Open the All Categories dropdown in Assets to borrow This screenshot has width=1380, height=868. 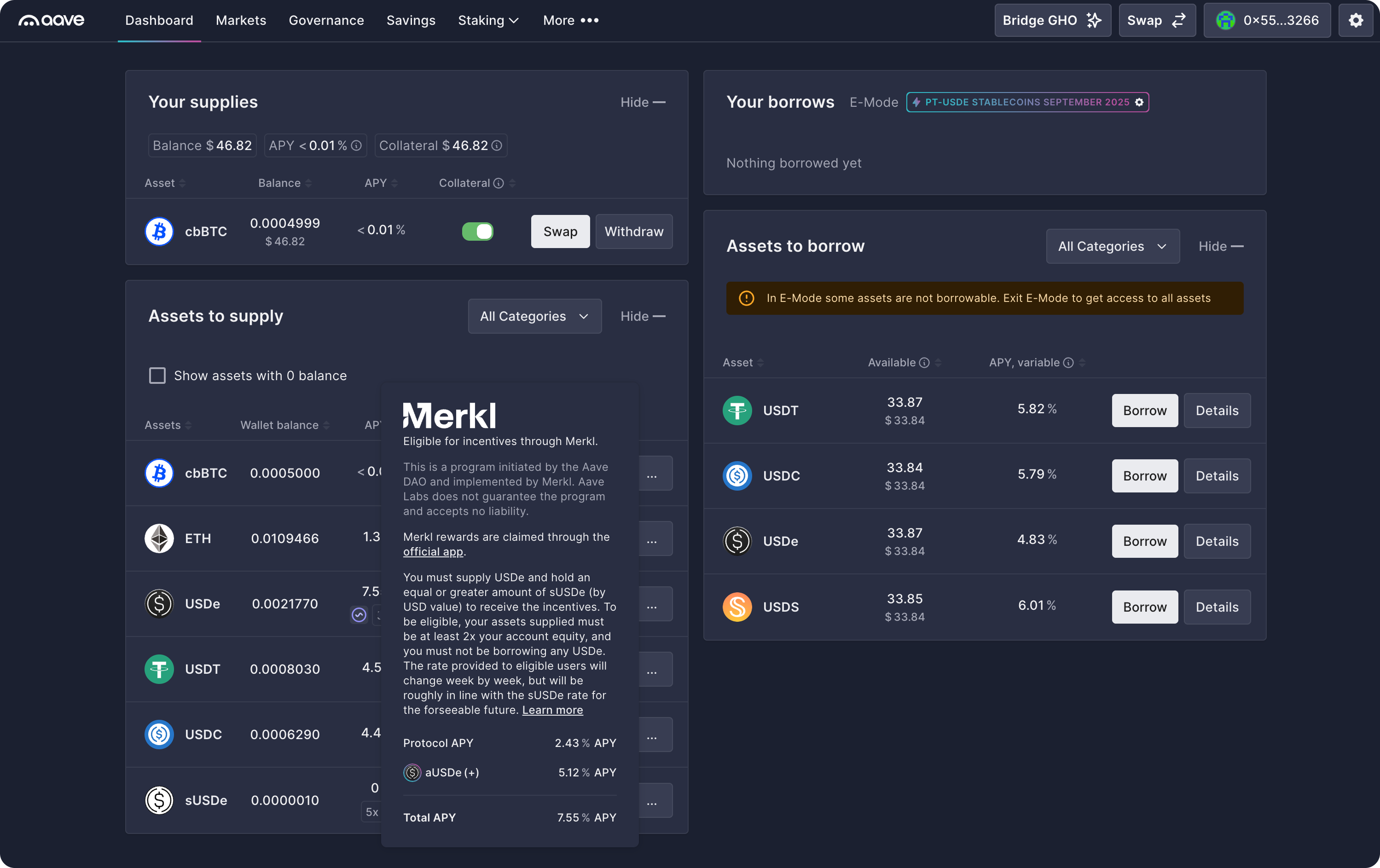pos(1113,246)
